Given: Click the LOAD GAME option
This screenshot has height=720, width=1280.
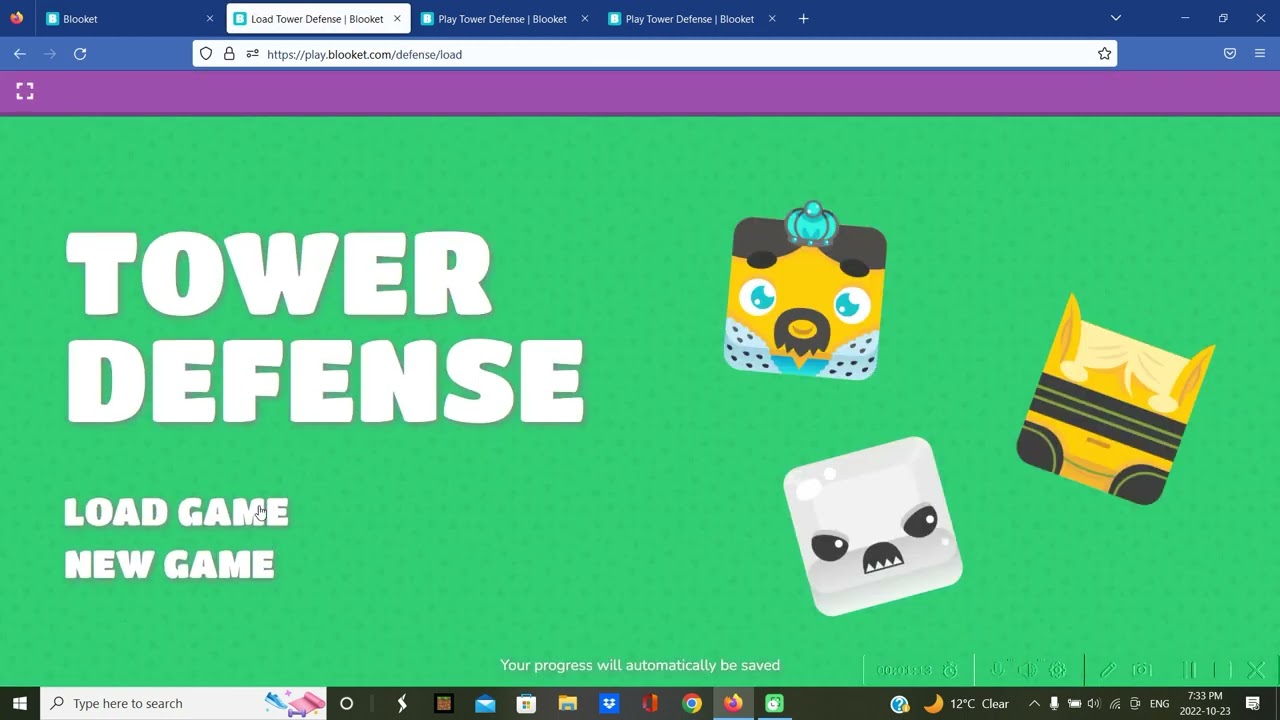Looking at the screenshot, I should pos(176,512).
